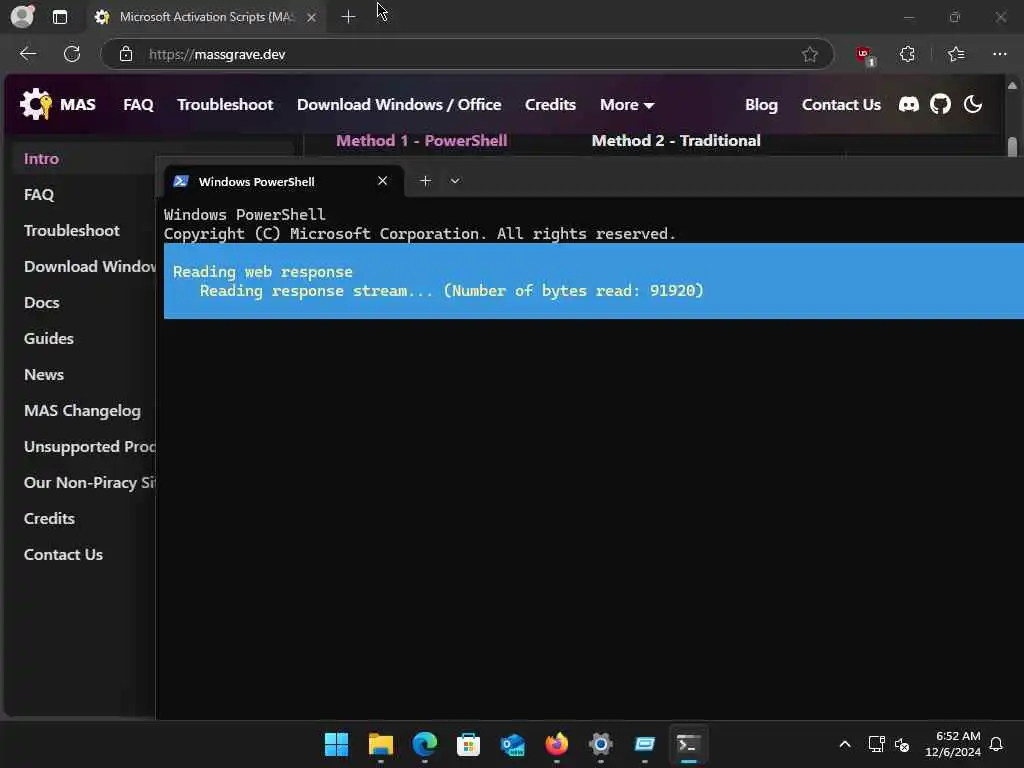Close the Microsoft Activation Scripts browser tab

[312, 18]
